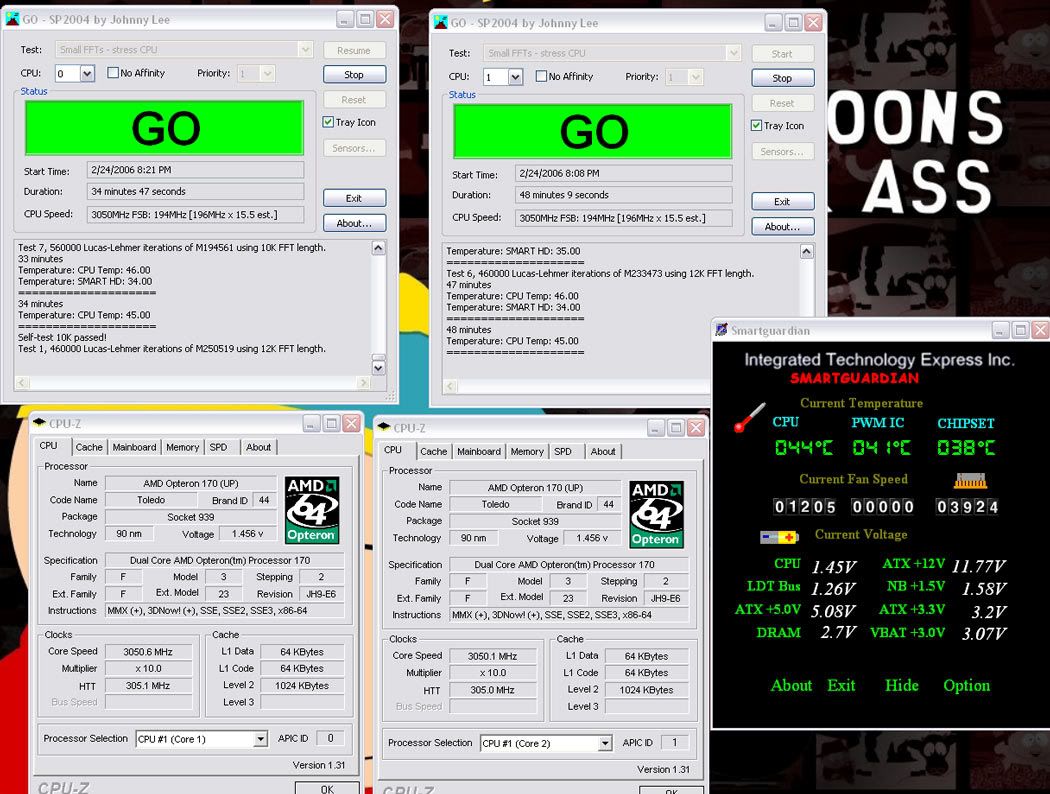
Task: Open About tab in right CPU-Z
Action: tap(603, 452)
